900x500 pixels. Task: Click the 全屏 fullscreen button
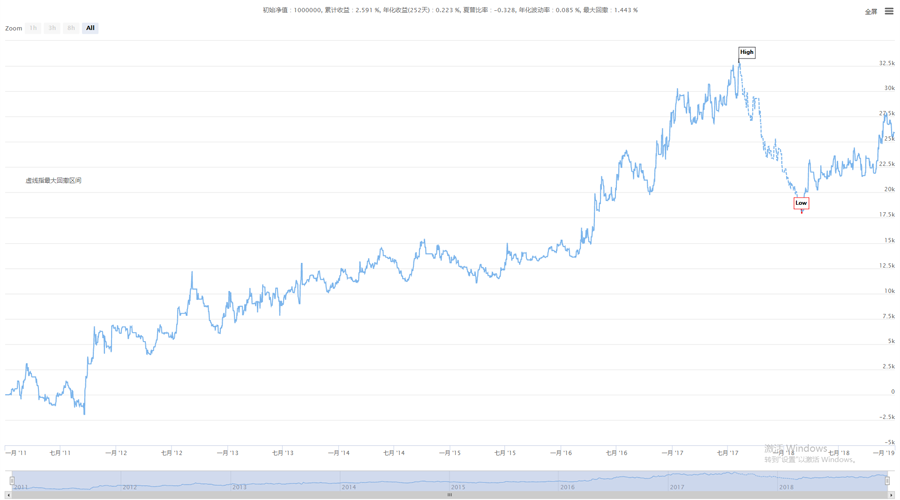tap(870, 12)
